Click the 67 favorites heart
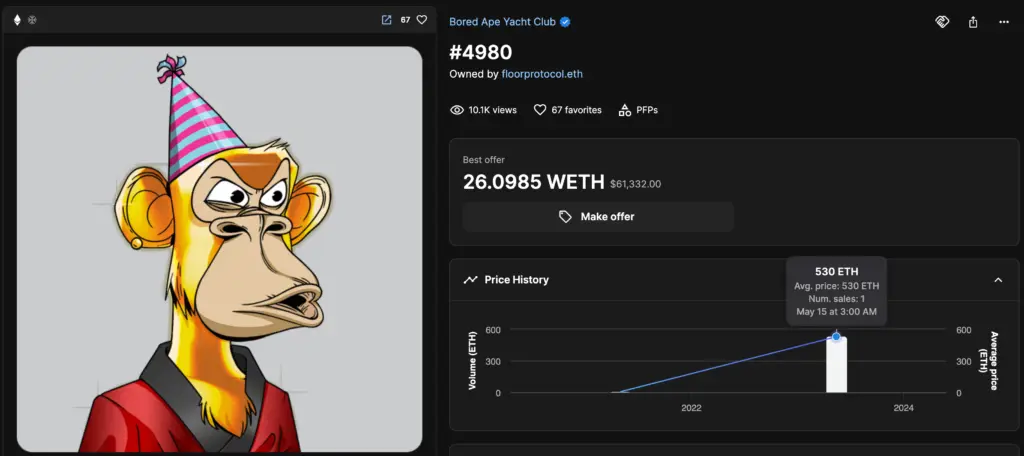 point(539,110)
